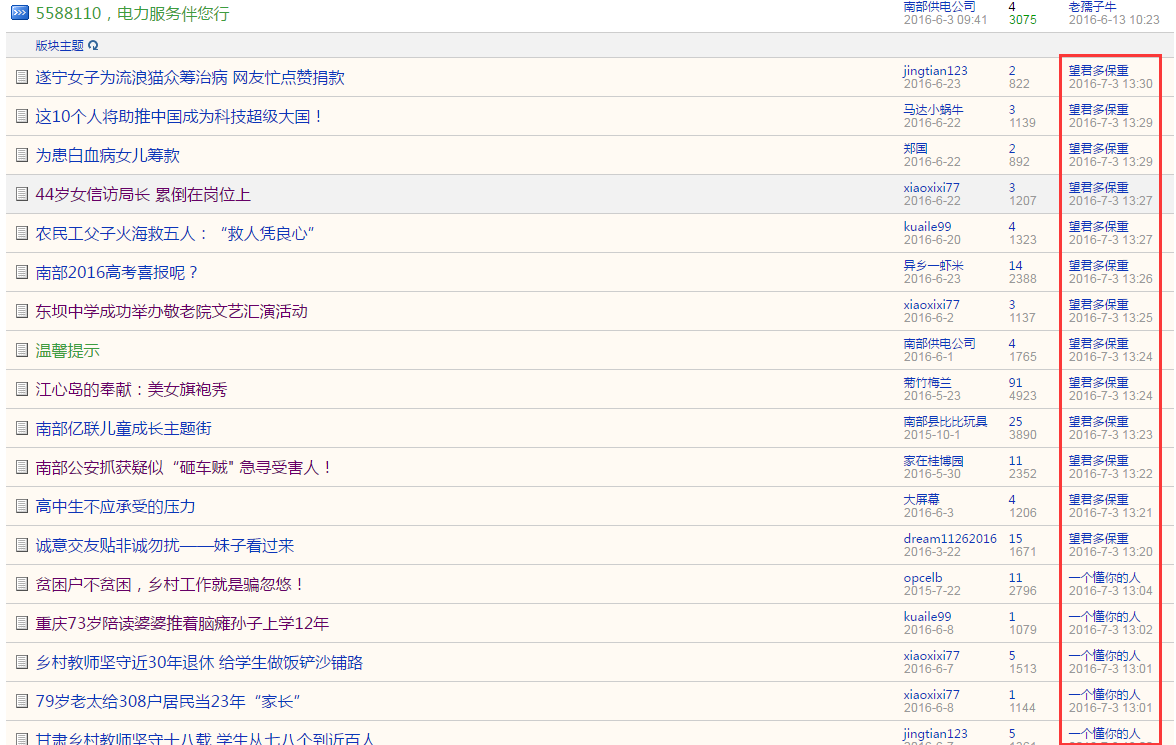The height and width of the screenshot is (745, 1176).
Task: Open thread 这10个人将助推中国成为科技超级大国
Action: tap(180, 116)
